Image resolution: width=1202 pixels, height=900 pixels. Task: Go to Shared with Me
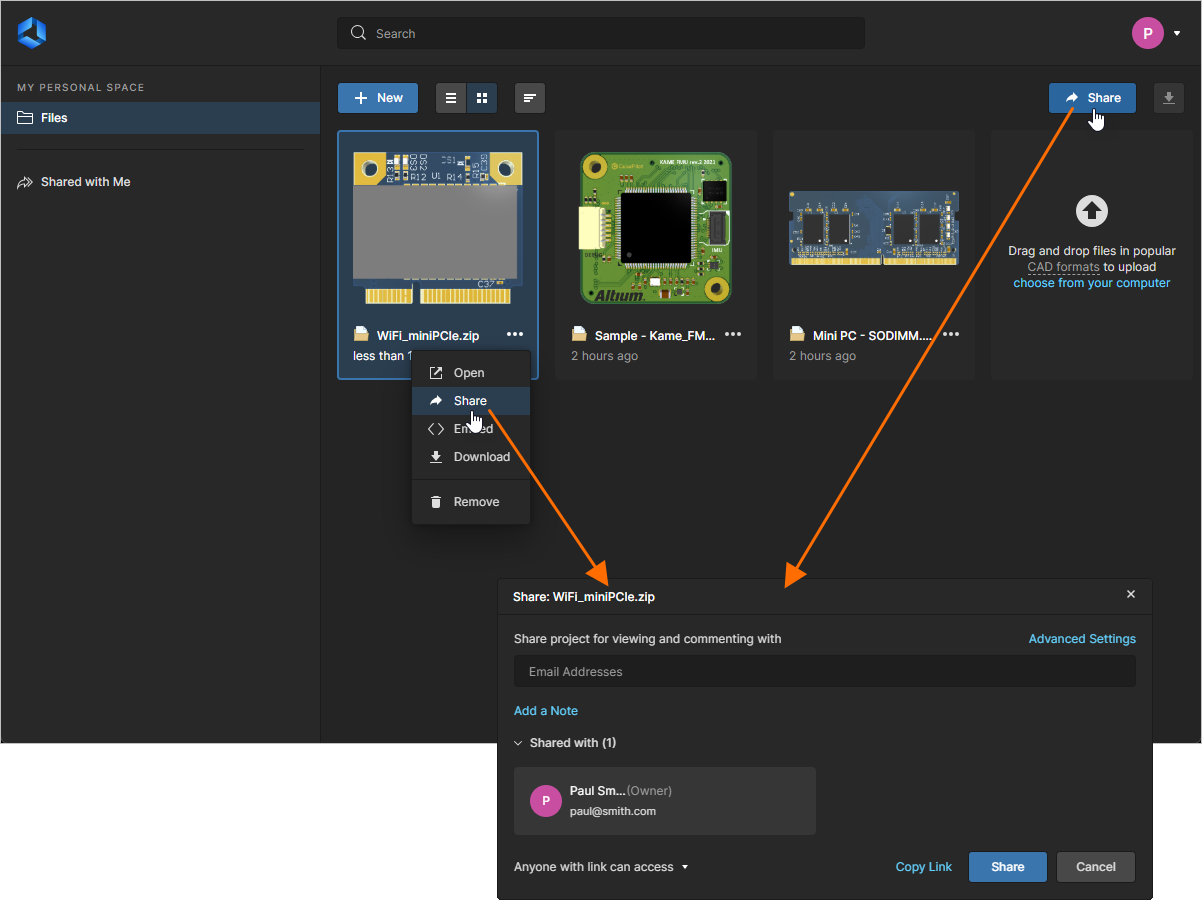pos(86,181)
